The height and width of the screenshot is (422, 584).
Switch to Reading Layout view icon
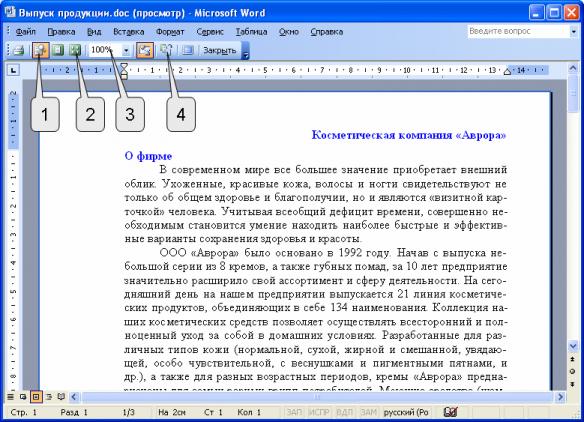[x=61, y=397]
